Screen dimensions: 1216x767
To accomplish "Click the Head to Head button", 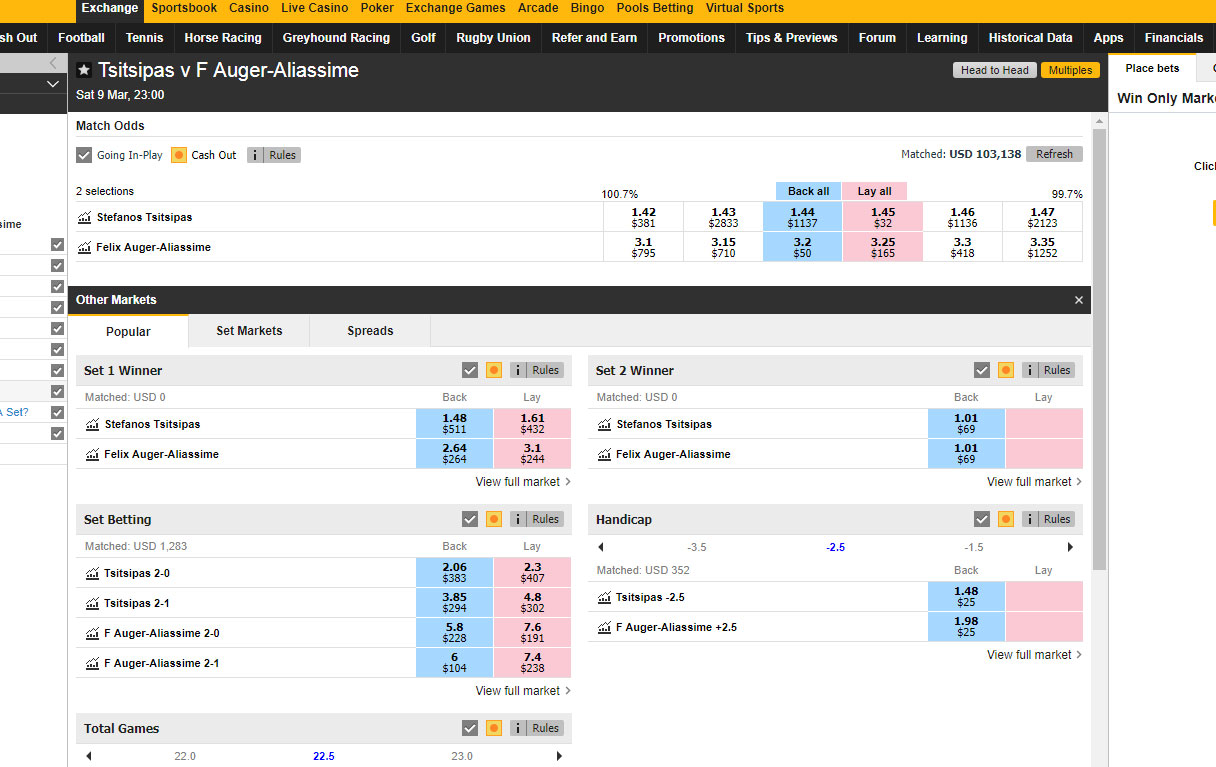I will pyautogui.click(x=994, y=70).
